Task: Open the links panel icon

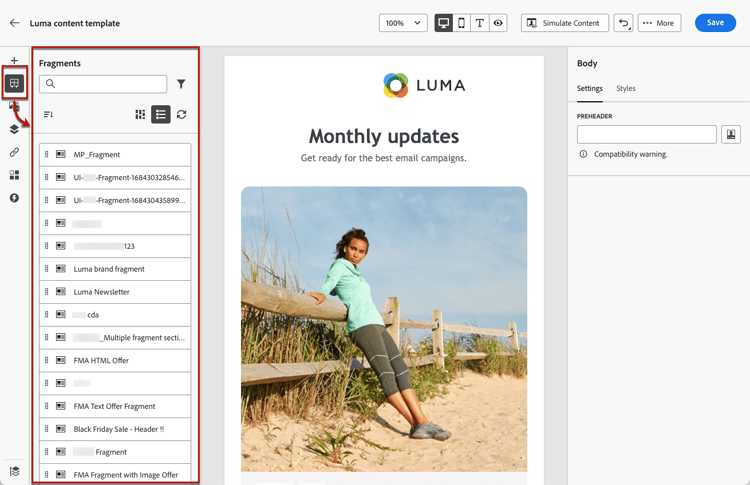Action: pyautogui.click(x=14, y=152)
